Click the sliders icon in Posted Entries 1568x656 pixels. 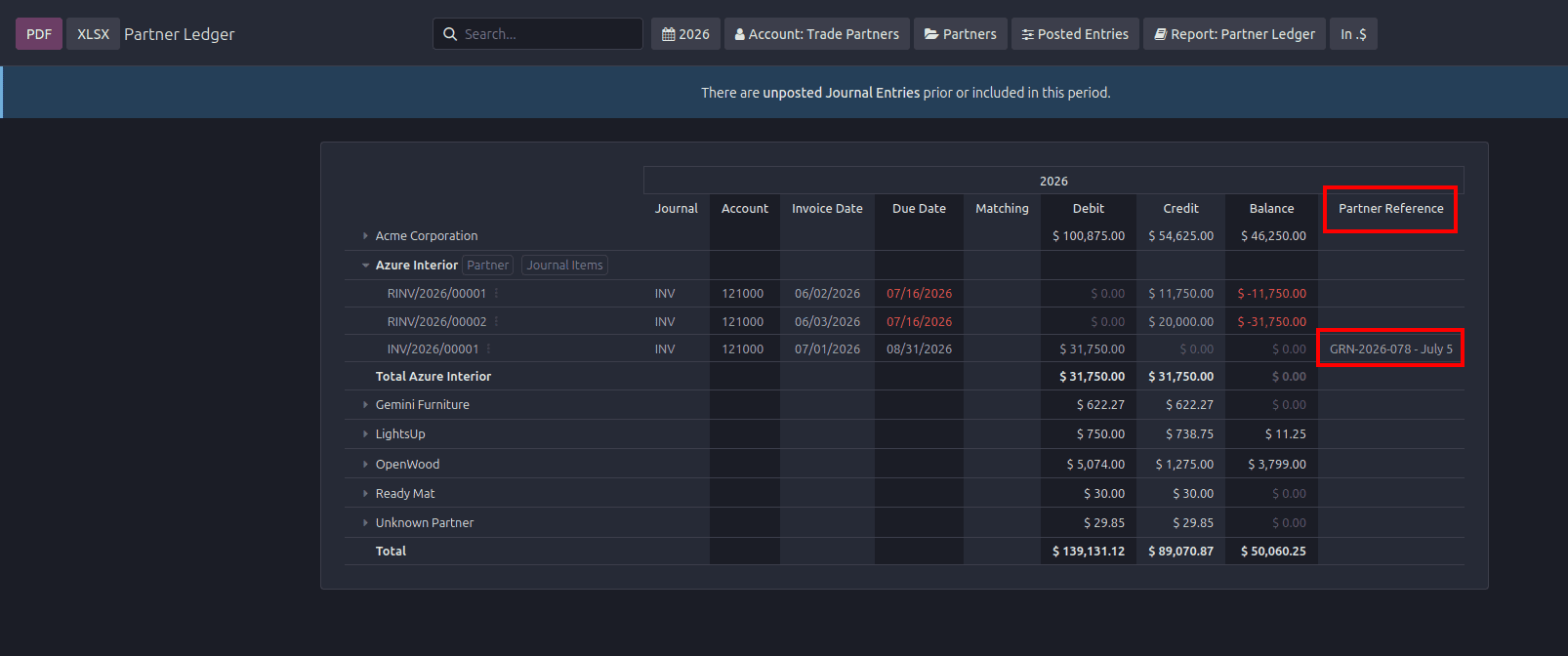pyautogui.click(x=1027, y=34)
